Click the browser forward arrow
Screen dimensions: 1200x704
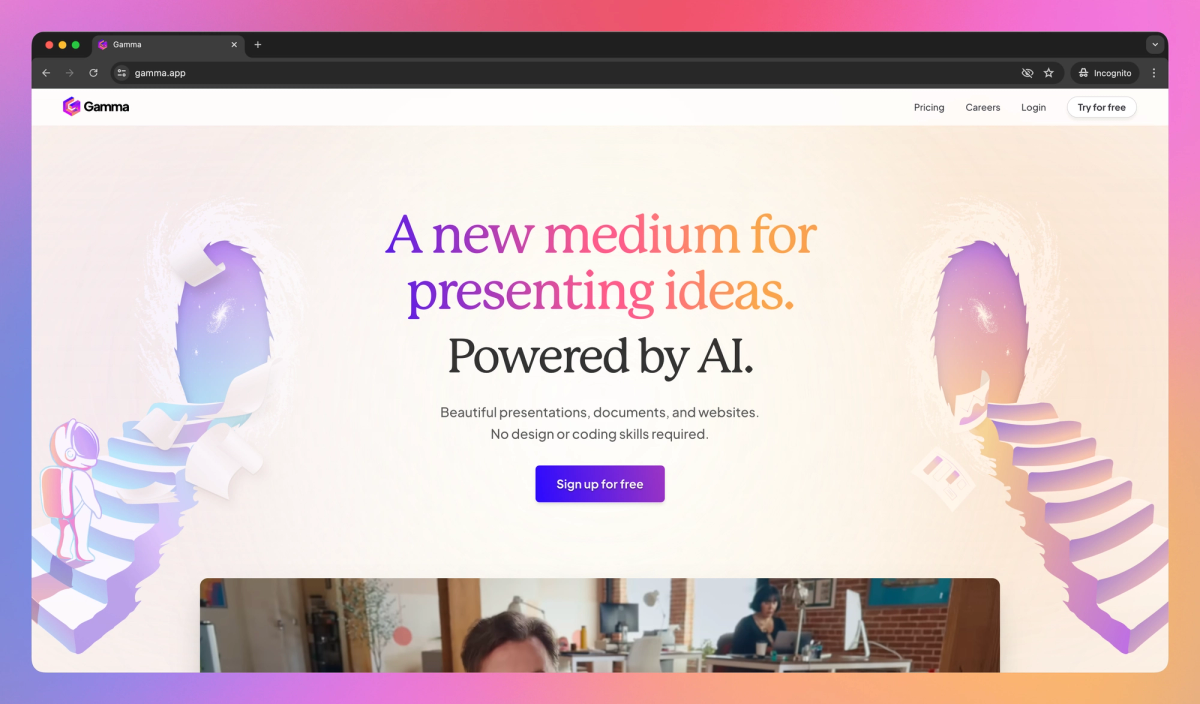pos(70,73)
